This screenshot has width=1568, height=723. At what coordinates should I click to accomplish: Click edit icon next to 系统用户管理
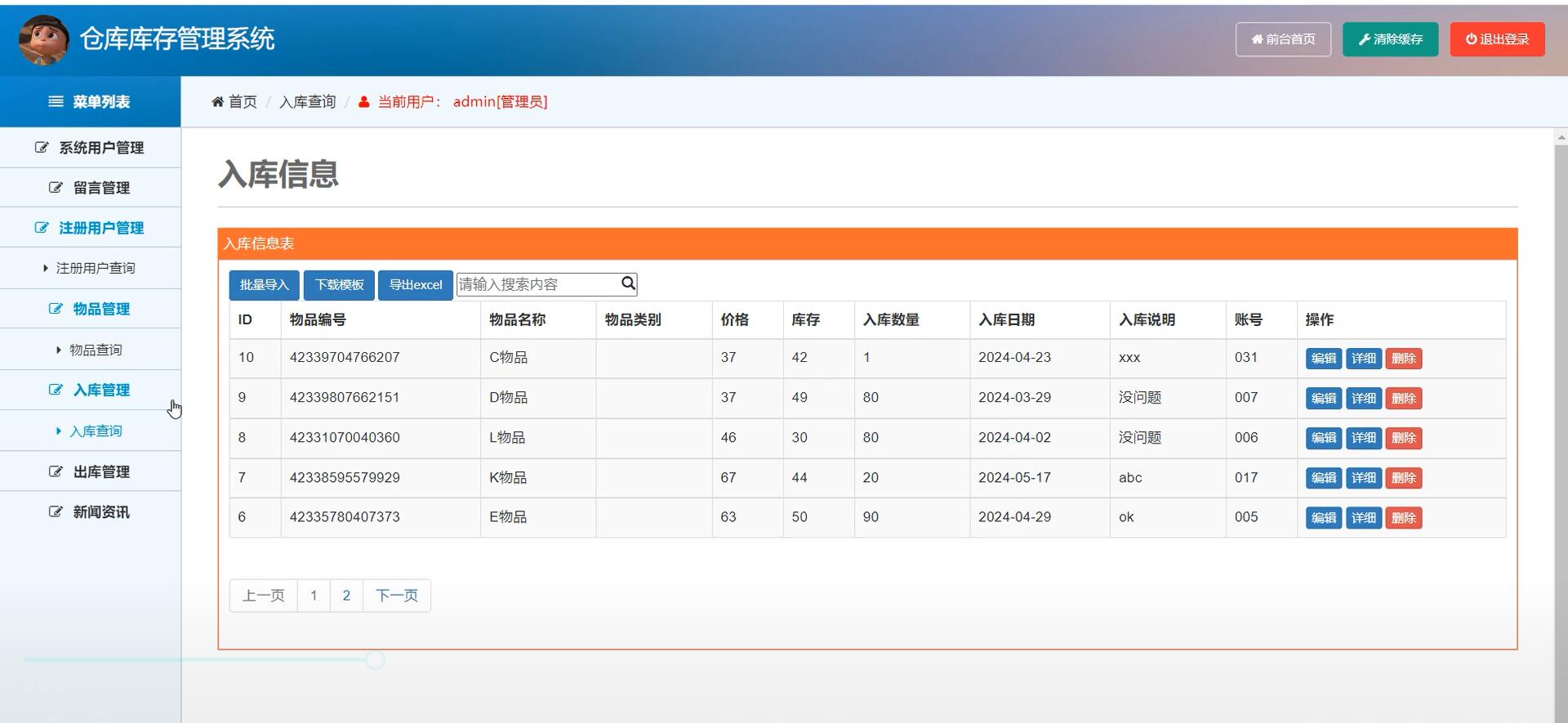pyautogui.click(x=42, y=147)
